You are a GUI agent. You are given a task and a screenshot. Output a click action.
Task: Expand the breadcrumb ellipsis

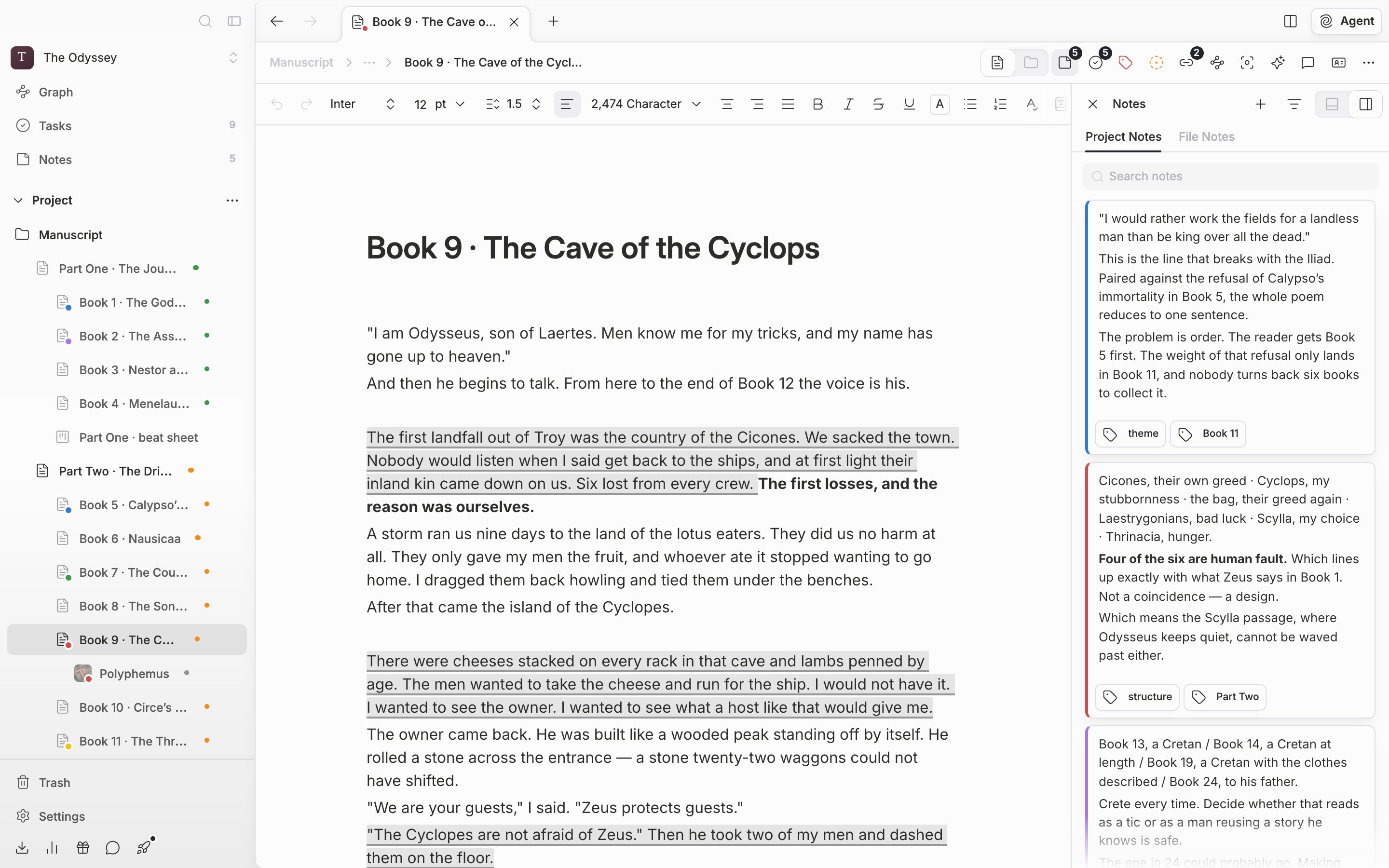tap(369, 63)
